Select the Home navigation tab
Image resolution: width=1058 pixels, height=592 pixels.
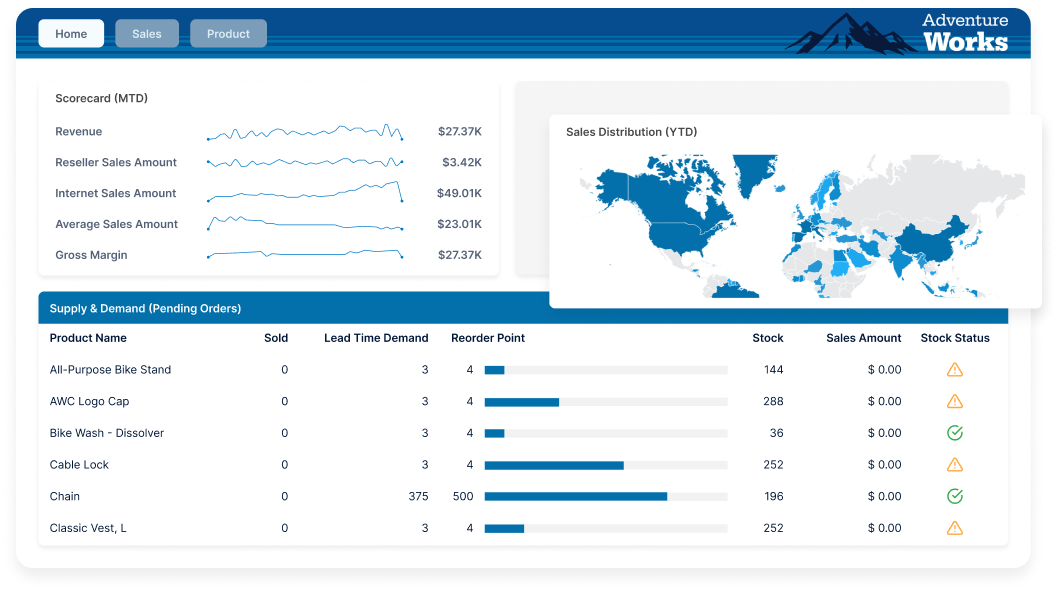[70, 33]
